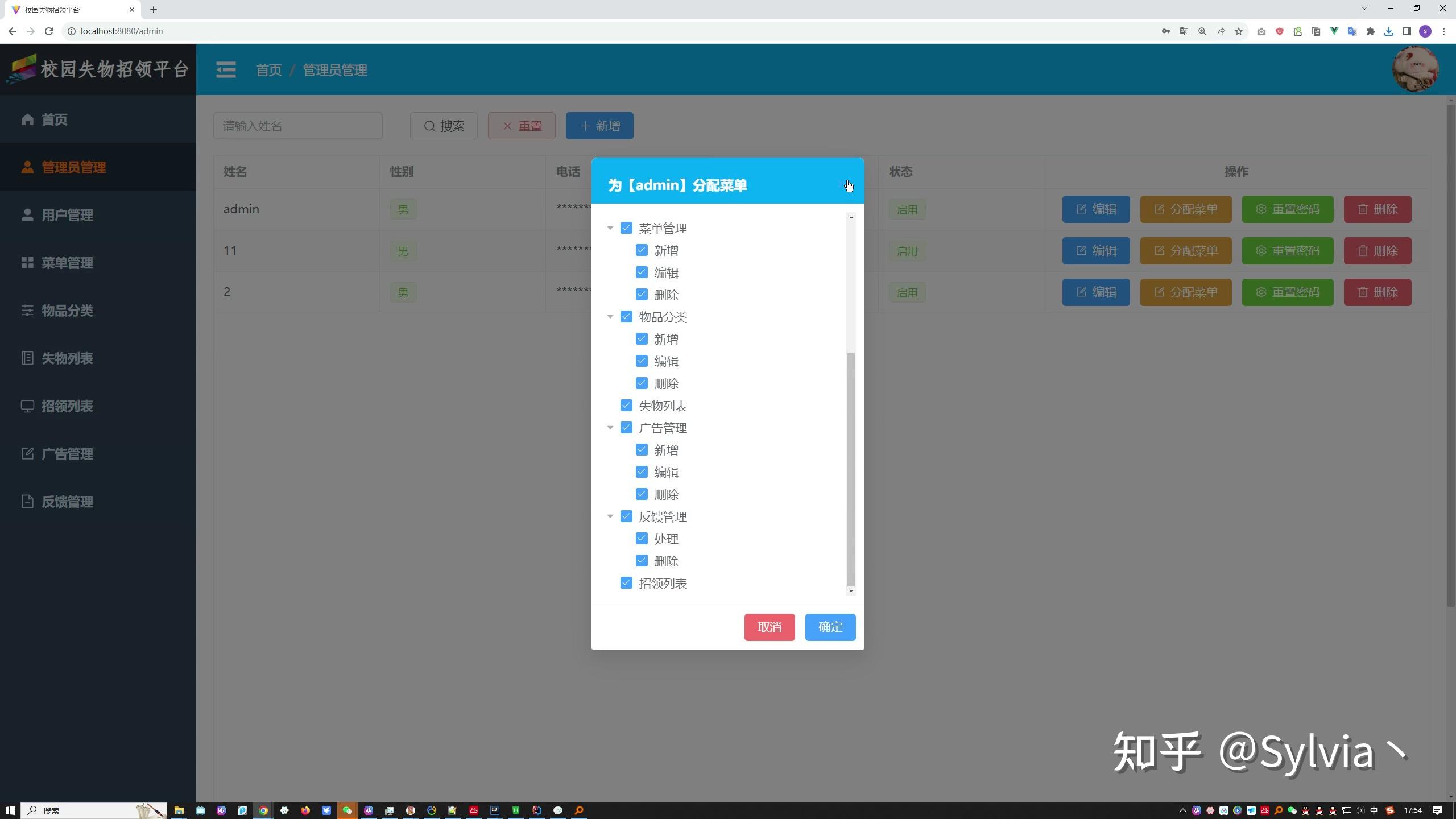Click the user avatar in top right
Image resolution: width=1456 pixels, height=819 pixels.
tap(1415, 69)
